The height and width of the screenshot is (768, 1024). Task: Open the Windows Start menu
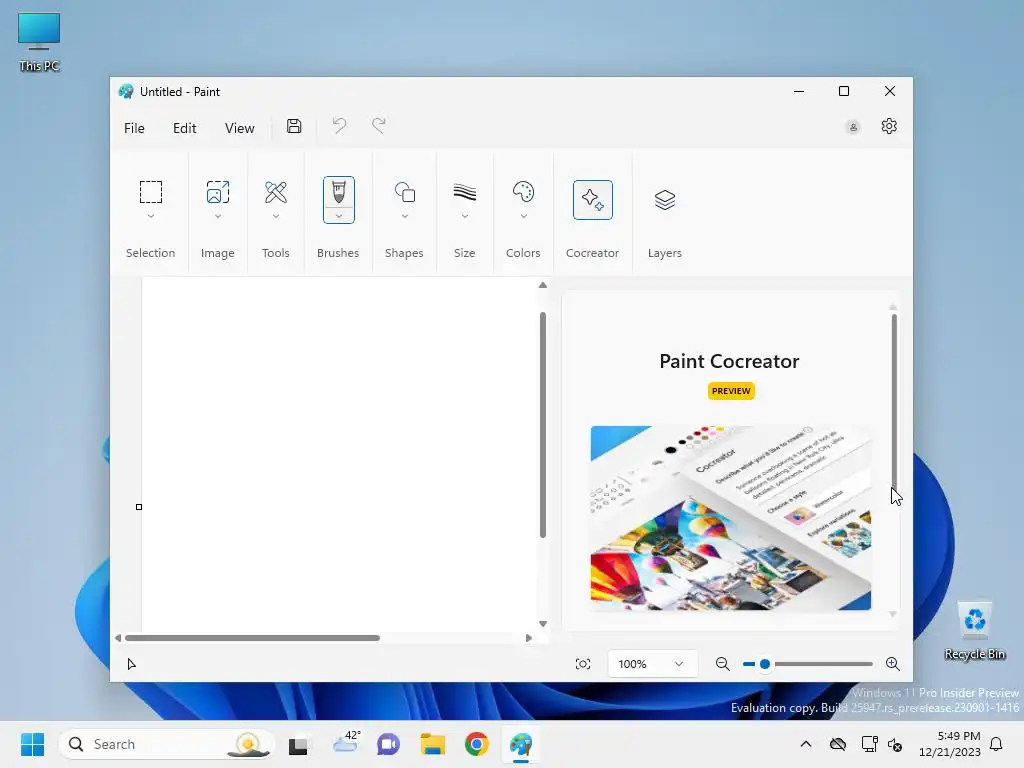pyautogui.click(x=32, y=744)
